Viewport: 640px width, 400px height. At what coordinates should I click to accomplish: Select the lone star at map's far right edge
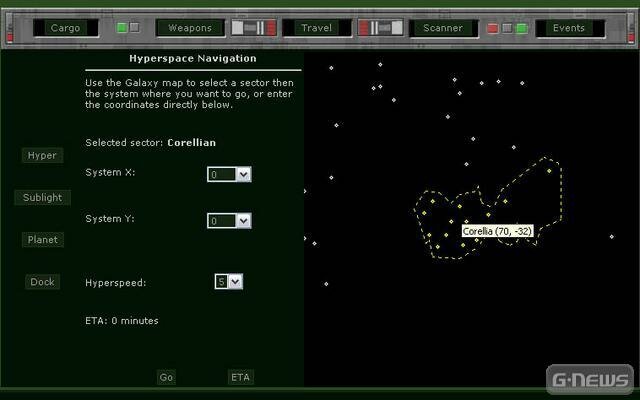[x=611, y=237]
